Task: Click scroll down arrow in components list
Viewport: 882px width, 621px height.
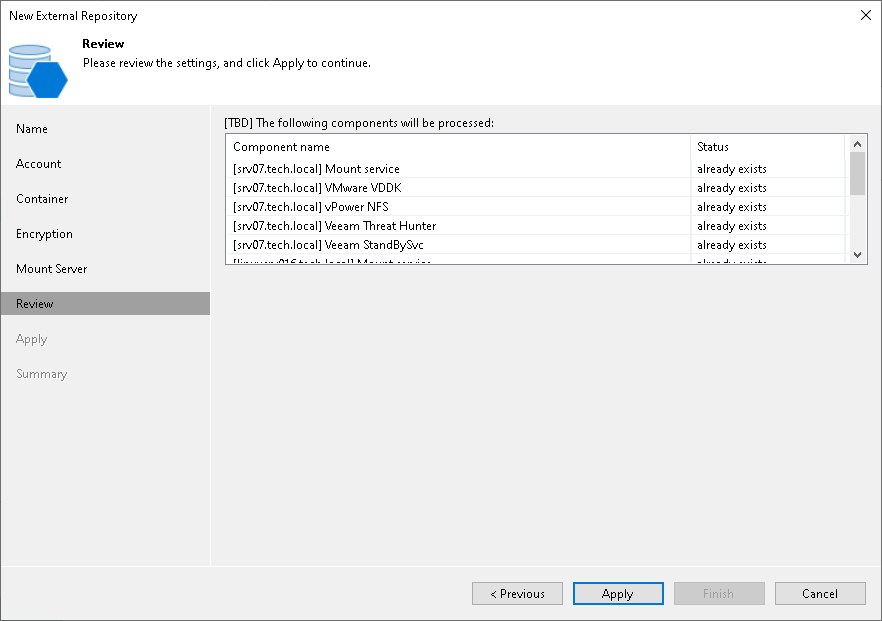Action: point(857,255)
